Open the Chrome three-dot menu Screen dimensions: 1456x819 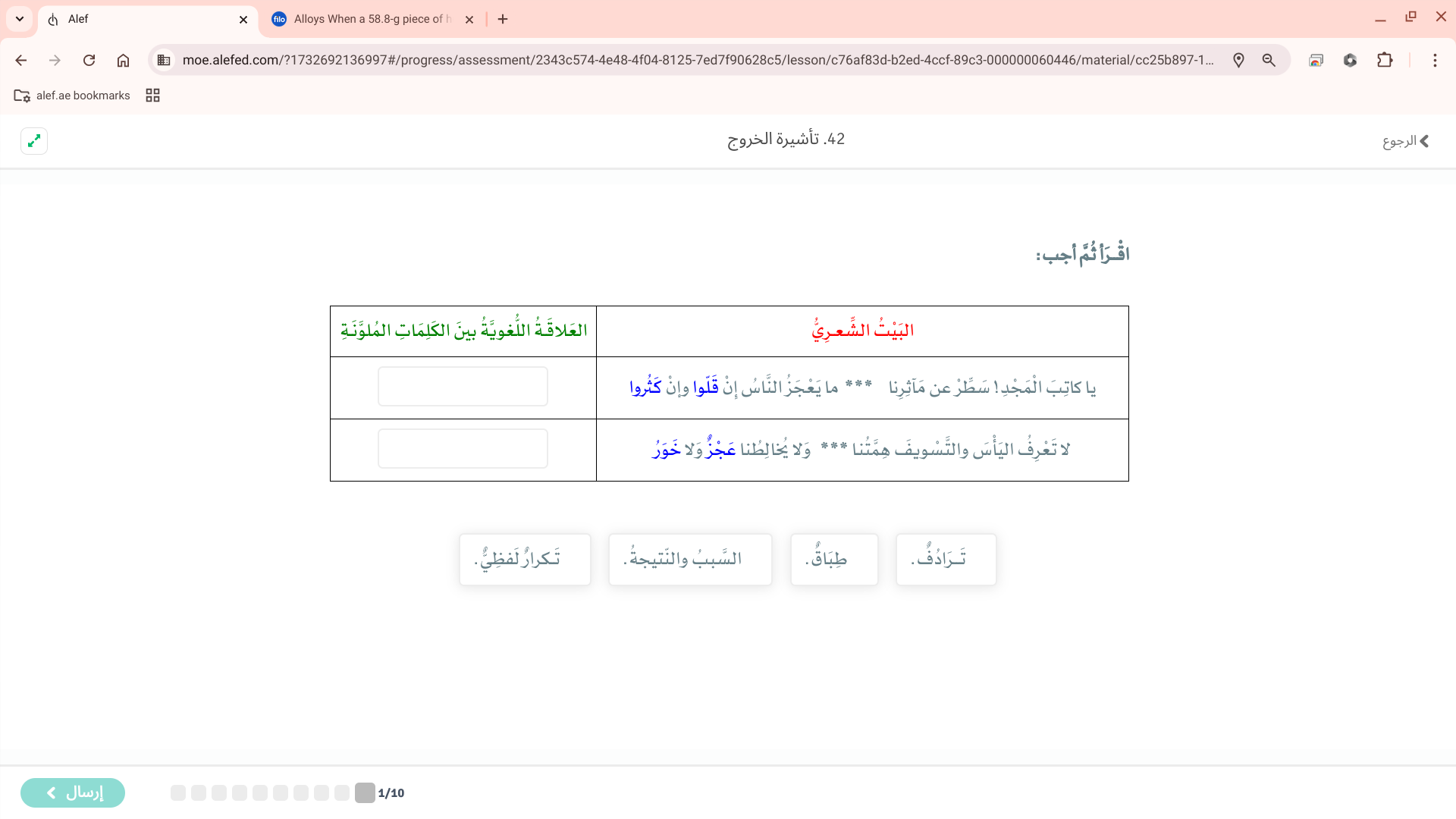point(1435,60)
